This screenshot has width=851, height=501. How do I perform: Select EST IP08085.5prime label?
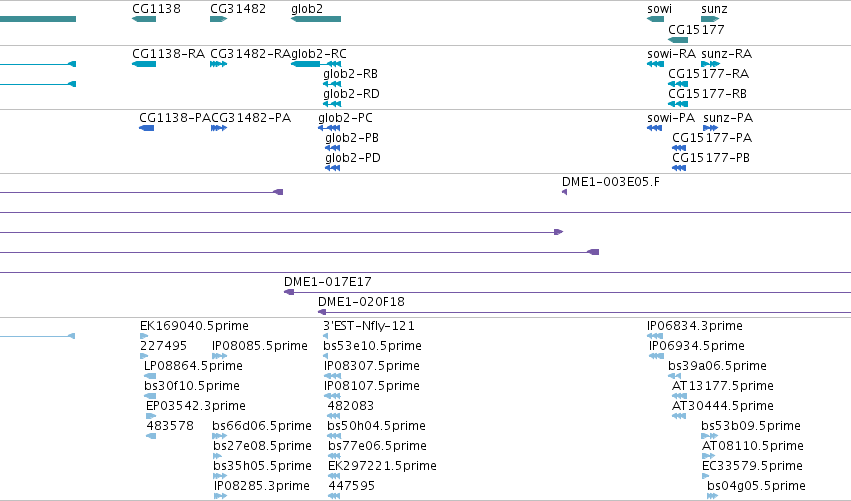pos(260,346)
